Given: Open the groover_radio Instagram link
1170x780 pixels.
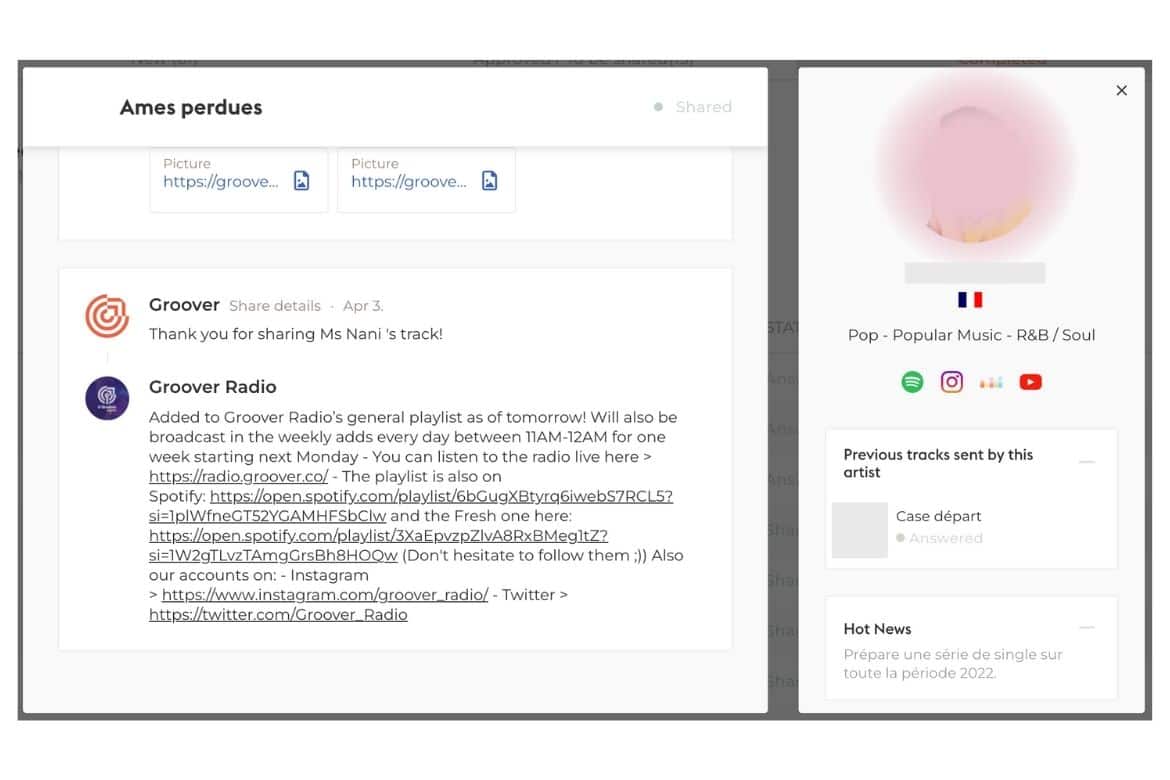Looking at the screenshot, I should coord(325,595).
